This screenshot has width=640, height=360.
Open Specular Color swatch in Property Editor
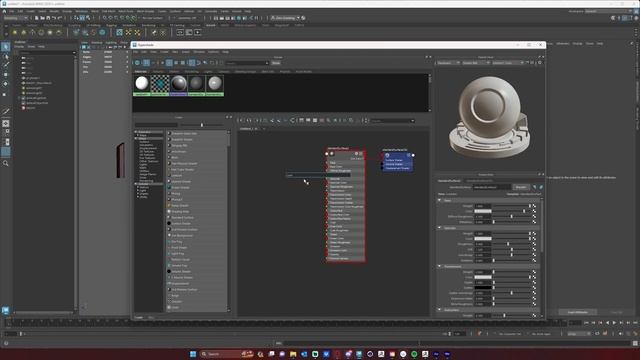(x=483, y=238)
